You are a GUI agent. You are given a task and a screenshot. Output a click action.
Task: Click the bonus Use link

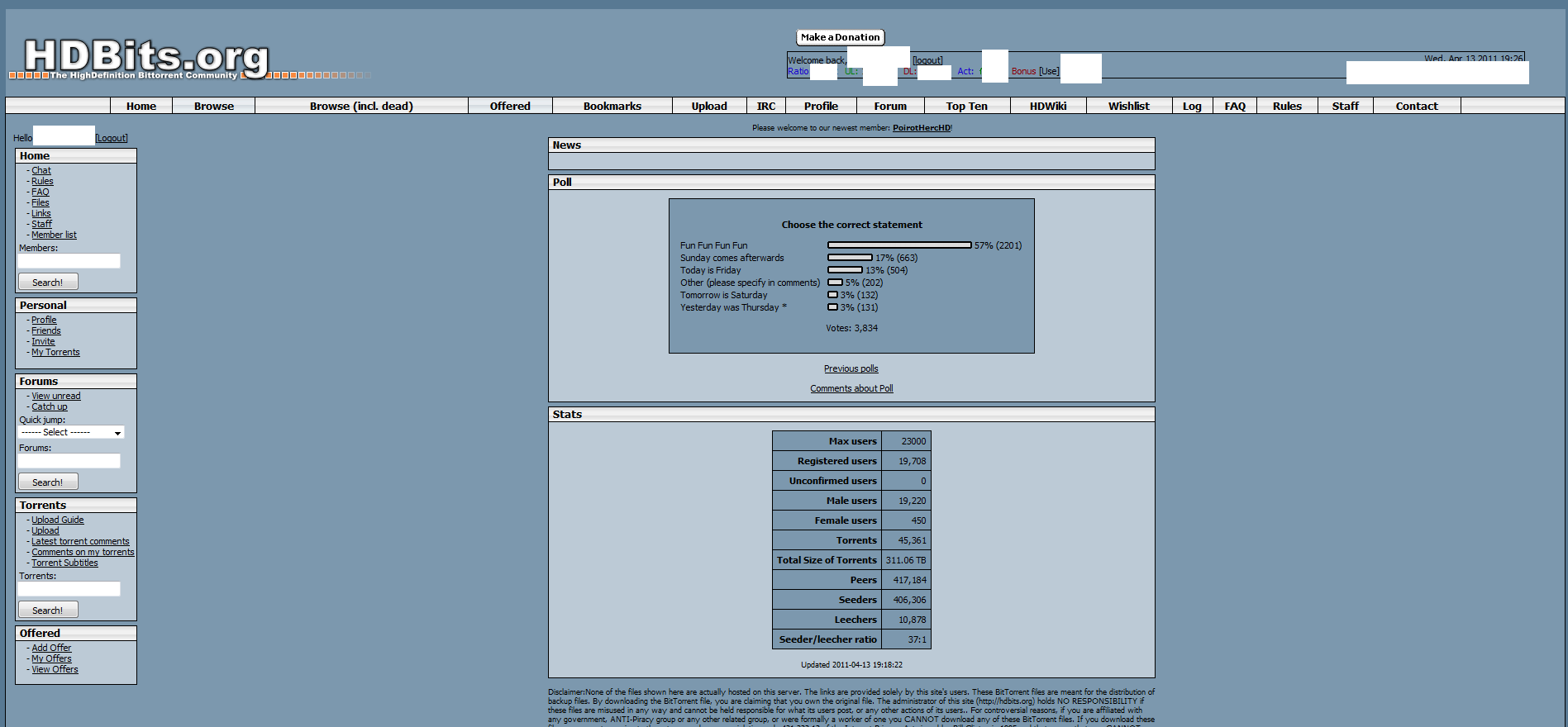[1049, 71]
